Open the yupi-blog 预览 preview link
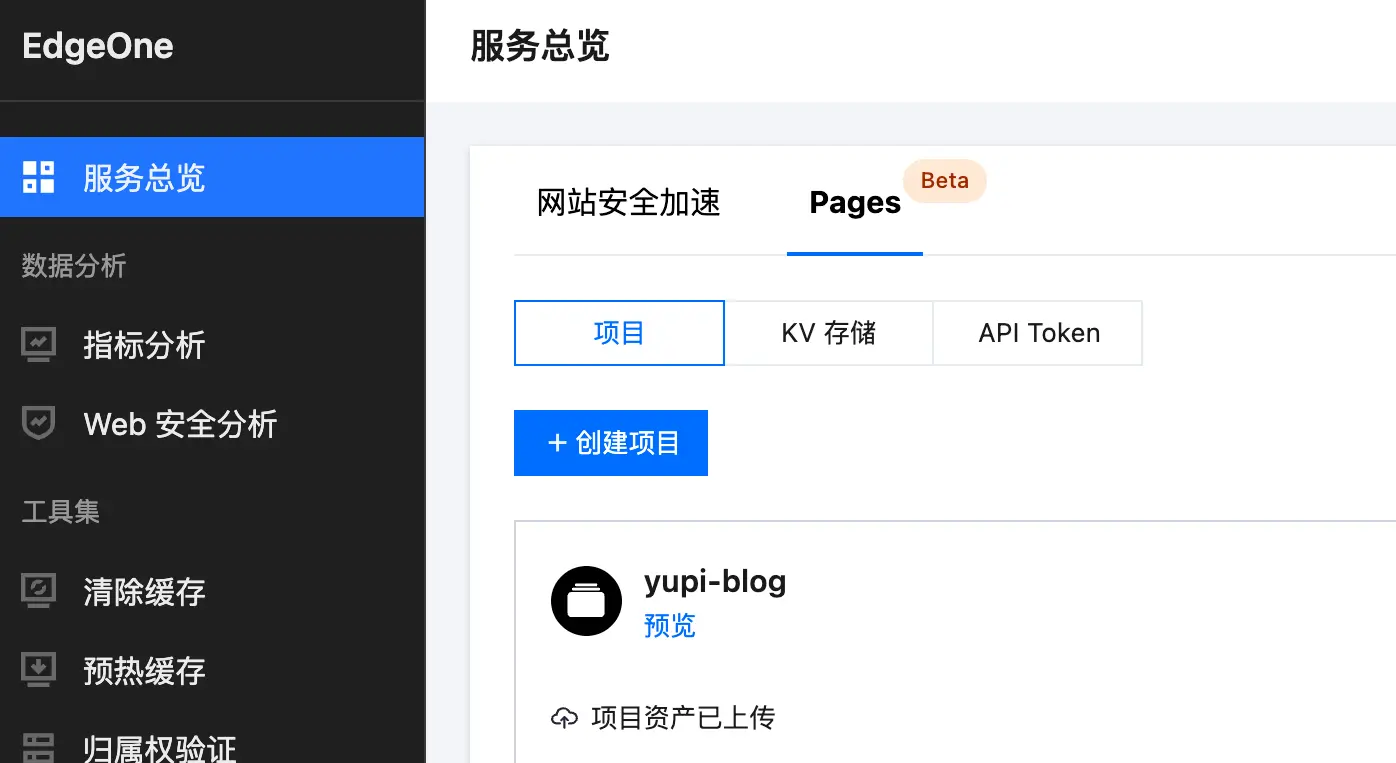1396x763 pixels. (x=670, y=626)
